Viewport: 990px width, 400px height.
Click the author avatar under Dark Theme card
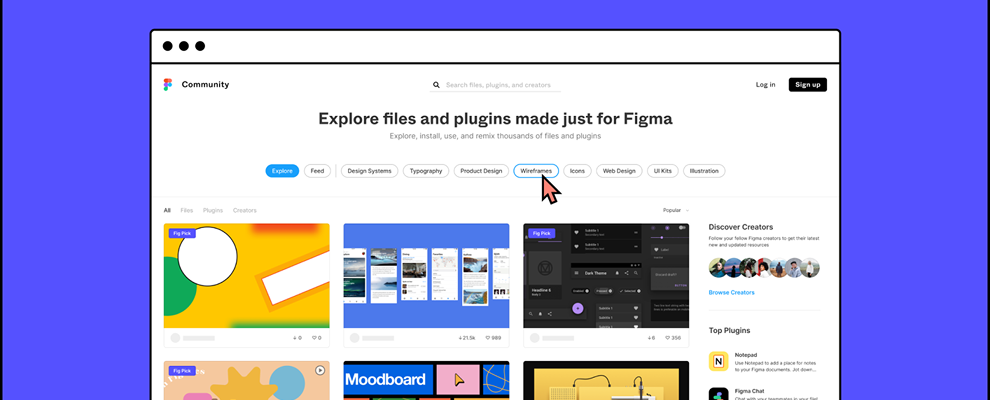(535, 338)
